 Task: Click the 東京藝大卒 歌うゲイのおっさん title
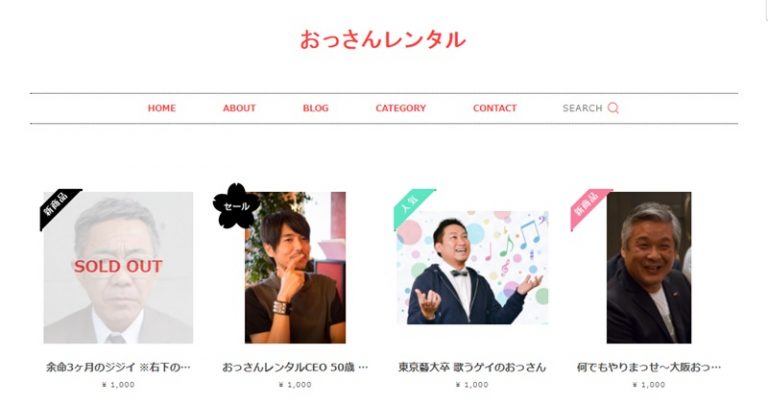tap(472, 367)
